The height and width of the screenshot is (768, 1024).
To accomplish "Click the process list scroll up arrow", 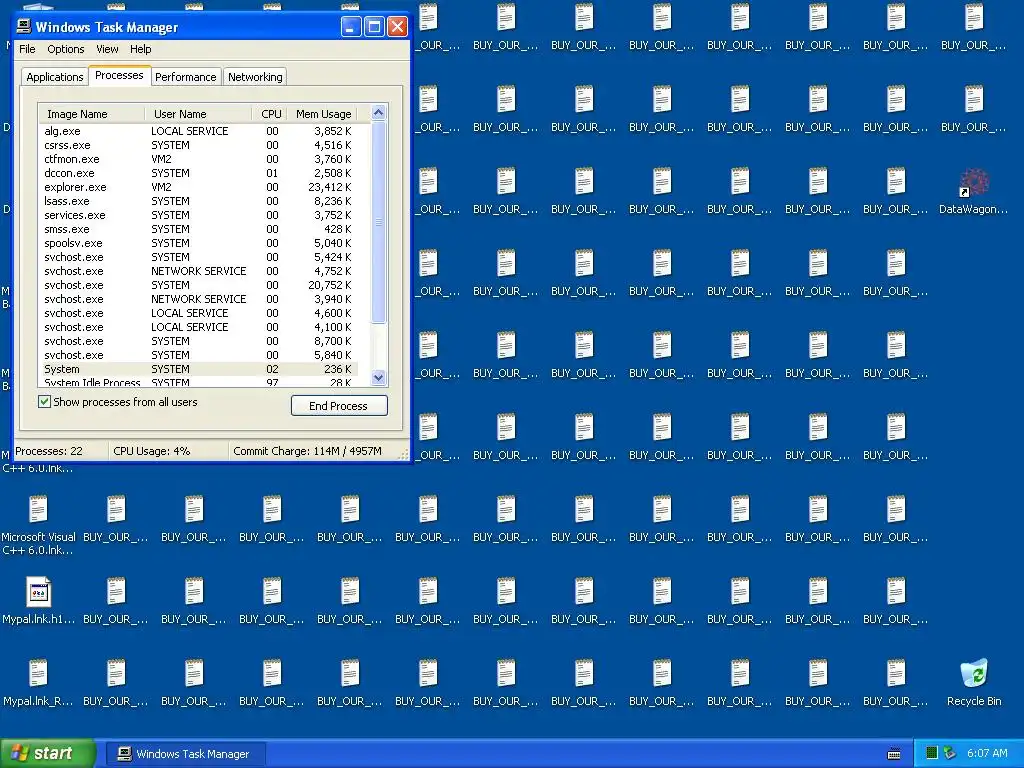I will coord(378,112).
